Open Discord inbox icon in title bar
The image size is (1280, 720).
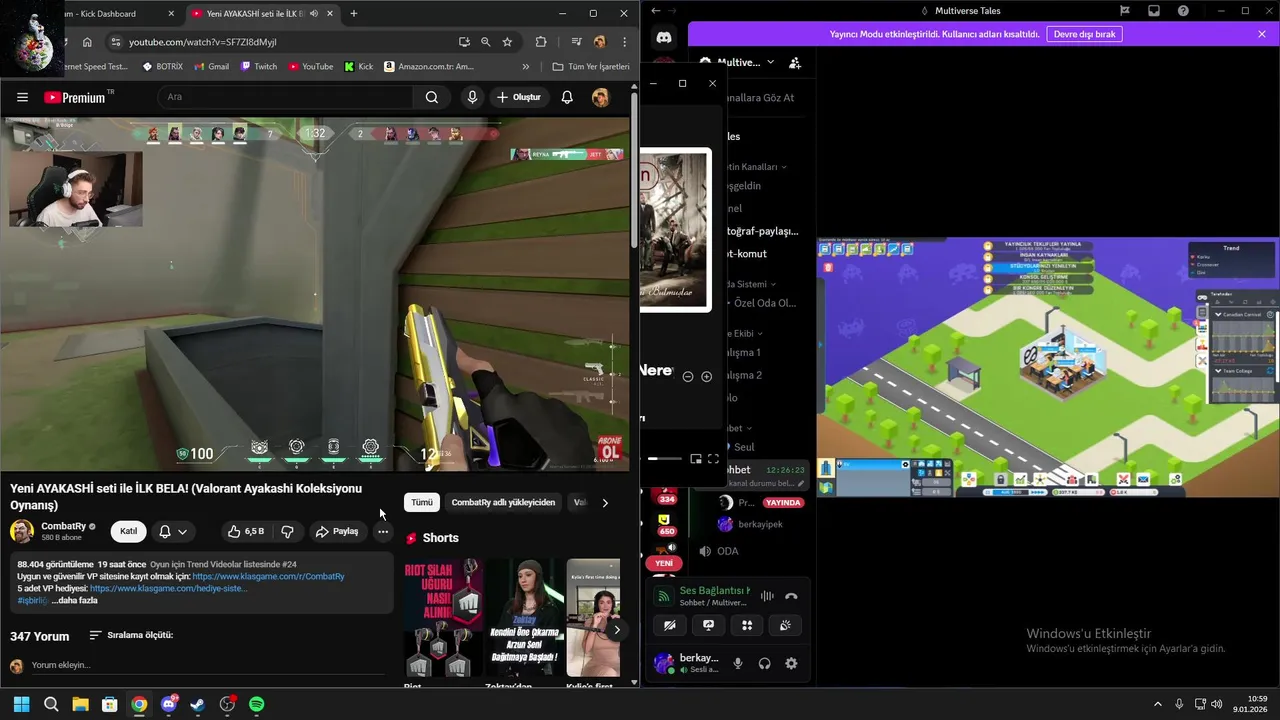(x=1154, y=11)
